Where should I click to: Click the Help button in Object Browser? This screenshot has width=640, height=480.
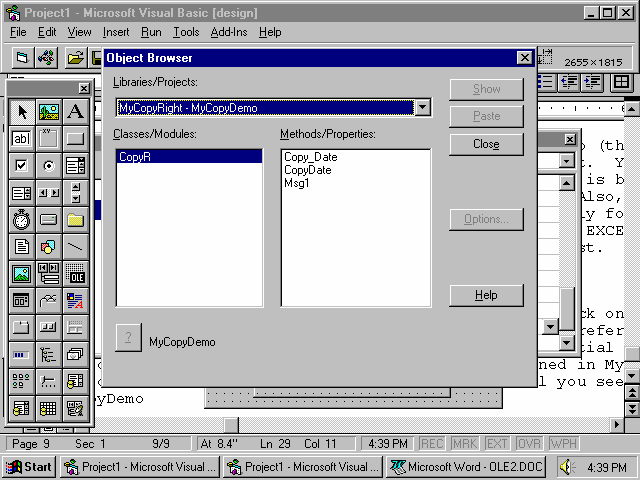pos(486,295)
